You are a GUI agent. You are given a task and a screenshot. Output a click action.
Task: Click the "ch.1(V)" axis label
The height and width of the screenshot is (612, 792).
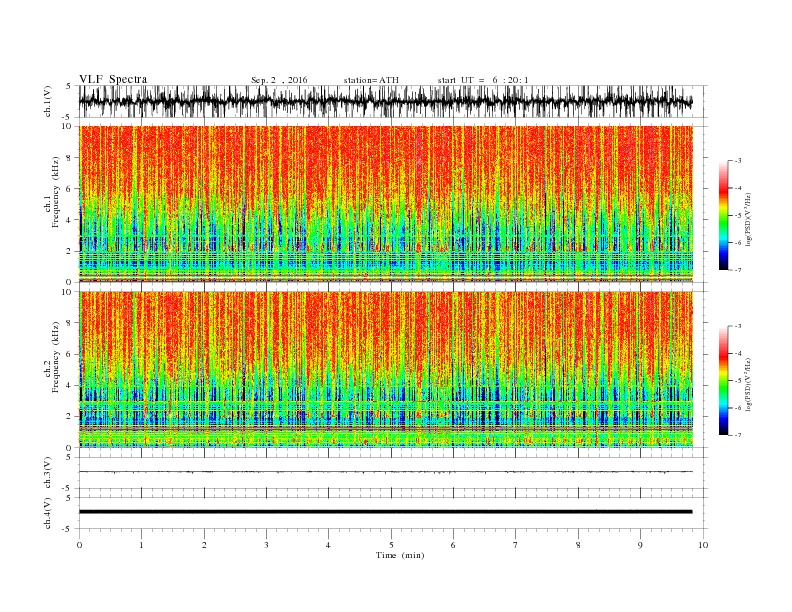pos(48,101)
